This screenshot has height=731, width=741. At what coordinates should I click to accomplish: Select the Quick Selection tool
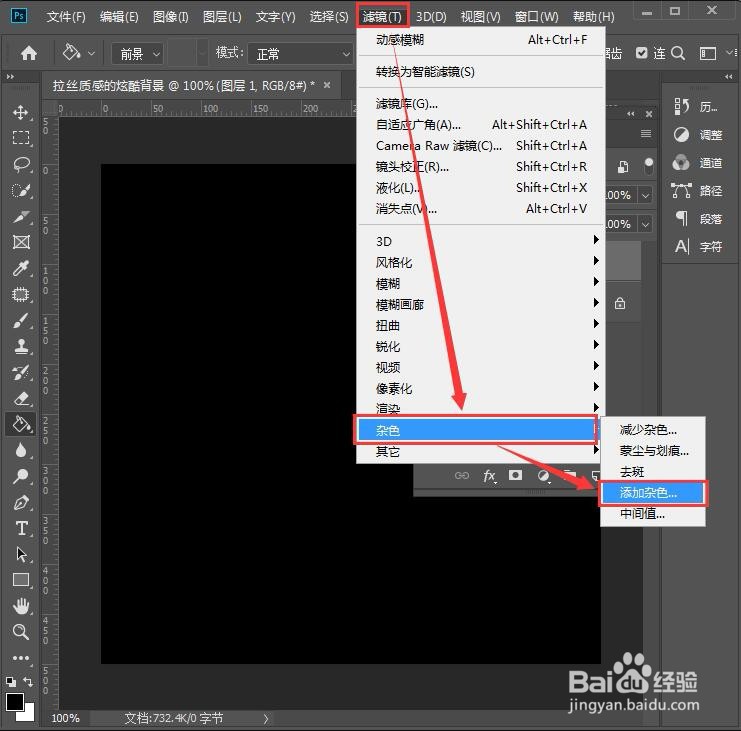pyautogui.click(x=21, y=190)
